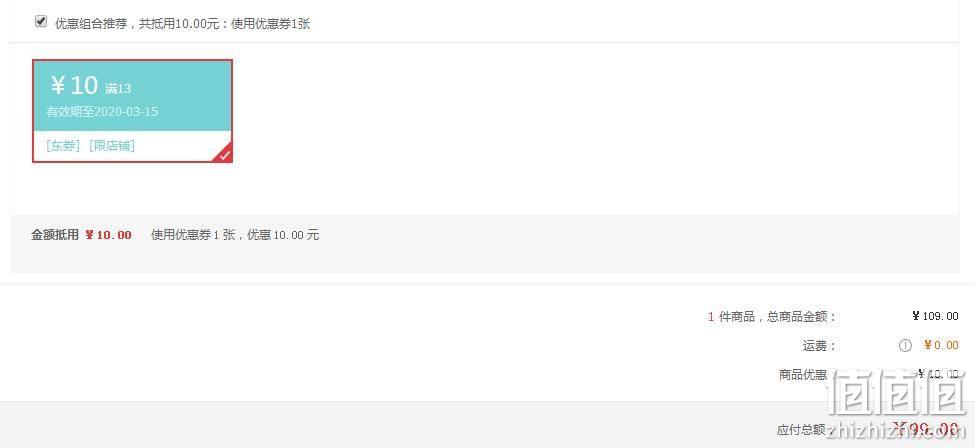The height and width of the screenshot is (448, 975).
Task: Click the 商品优惠 label
Action: [x=803, y=375]
